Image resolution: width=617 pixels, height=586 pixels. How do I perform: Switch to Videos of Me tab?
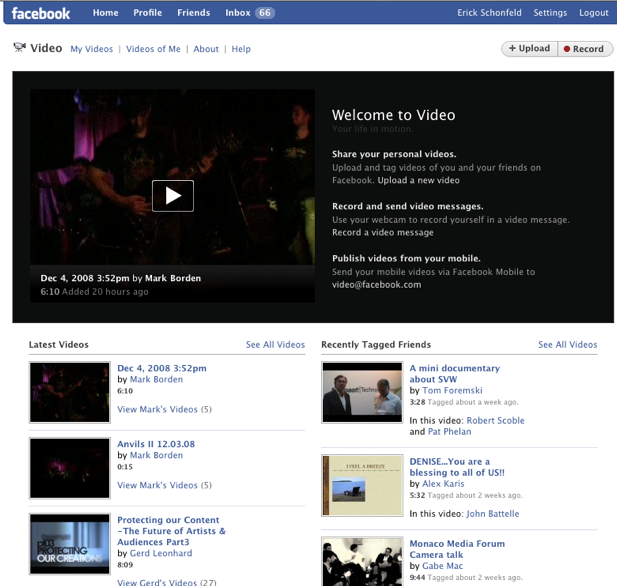point(153,49)
